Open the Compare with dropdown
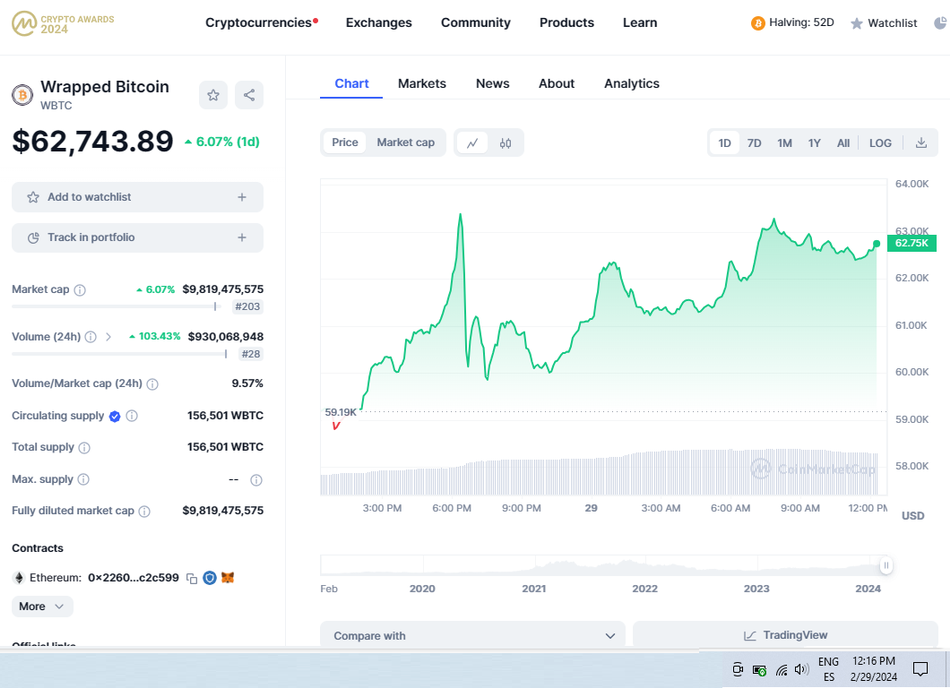The image size is (950, 688). (472, 635)
